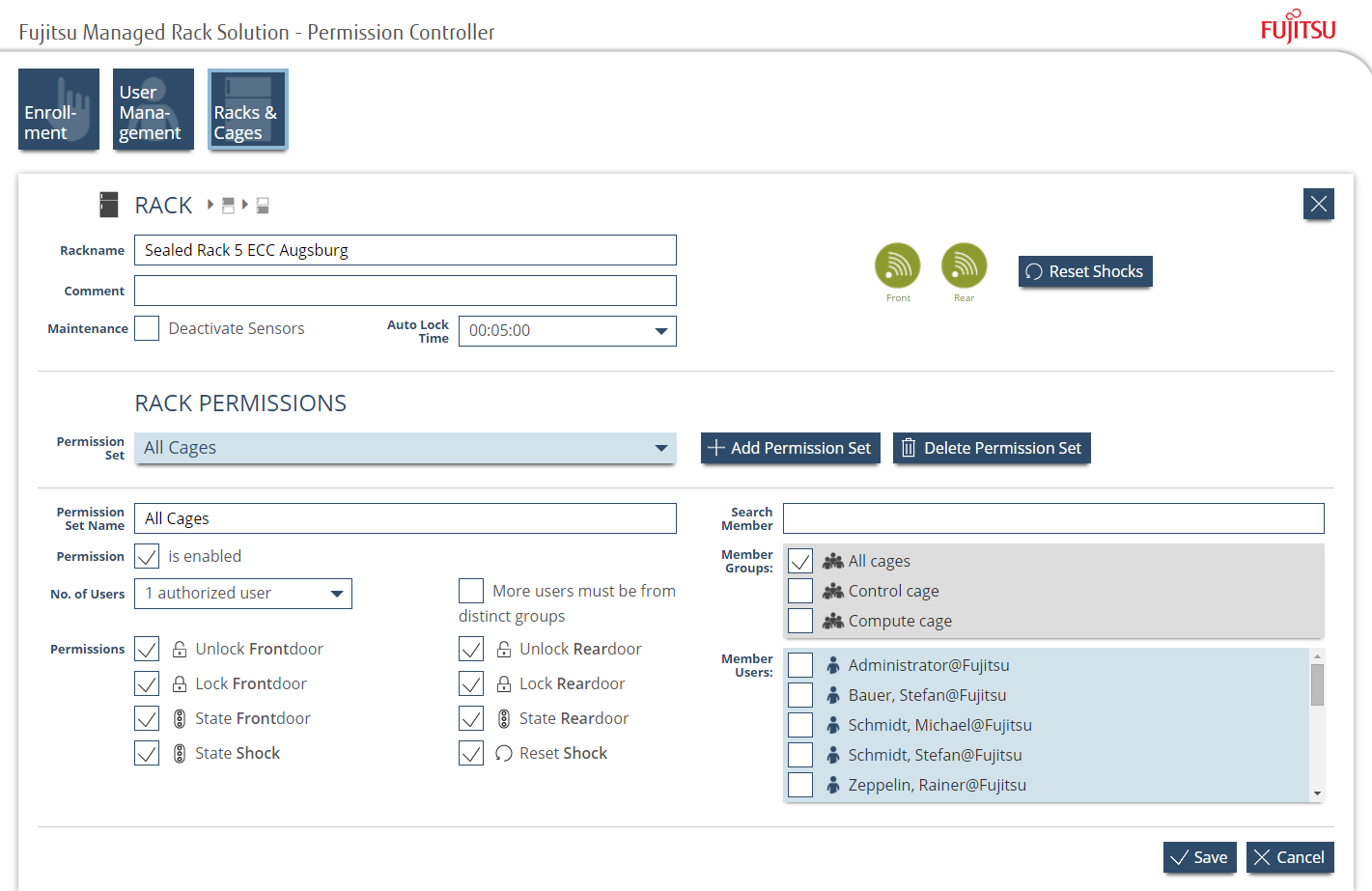The width and height of the screenshot is (1372, 891).
Task: Click the traffic light icon for State Shock
Action: pos(180,753)
